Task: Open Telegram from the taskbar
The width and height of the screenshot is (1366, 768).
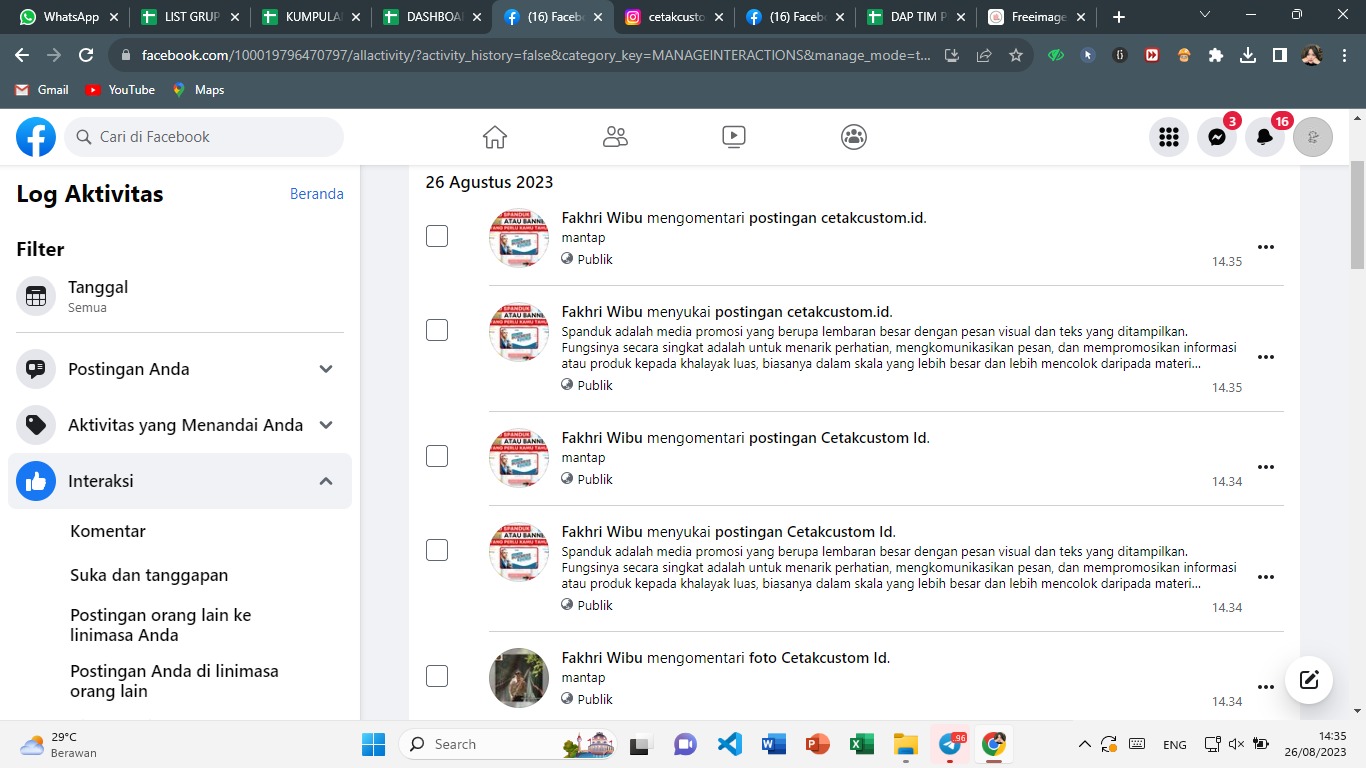Action: 950,744
